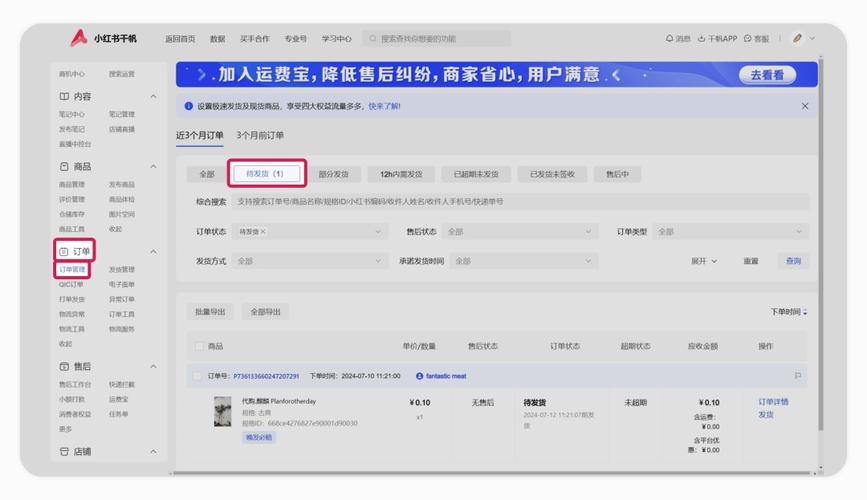This screenshot has width=867, height=500.
Task: Click the 小红书千帆 logo icon
Action: pyautogui.click(x=79, y=38)
